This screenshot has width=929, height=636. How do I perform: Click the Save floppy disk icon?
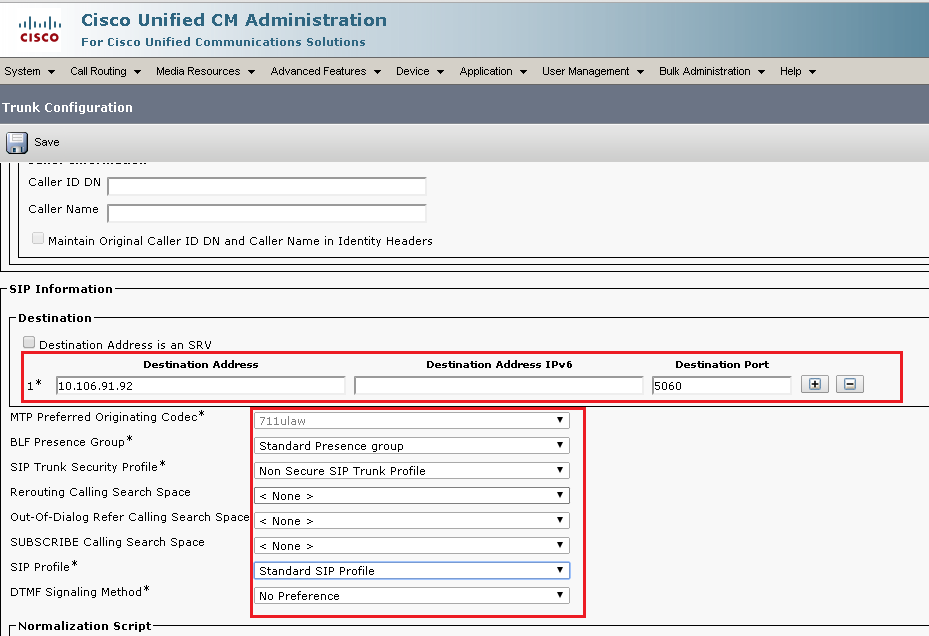point(17,143)
